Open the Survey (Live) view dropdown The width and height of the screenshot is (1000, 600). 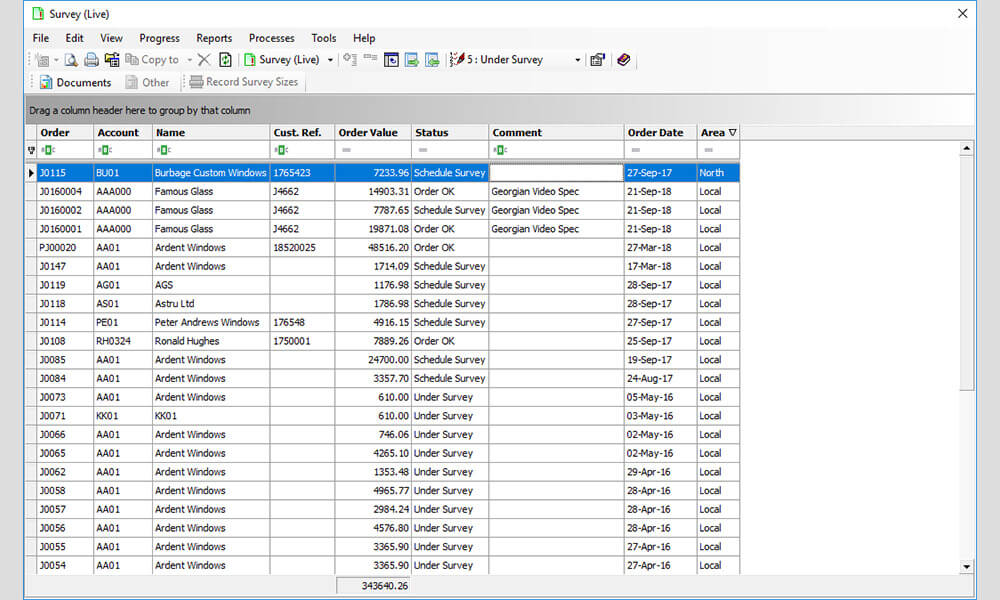click(x=331, y=60)
